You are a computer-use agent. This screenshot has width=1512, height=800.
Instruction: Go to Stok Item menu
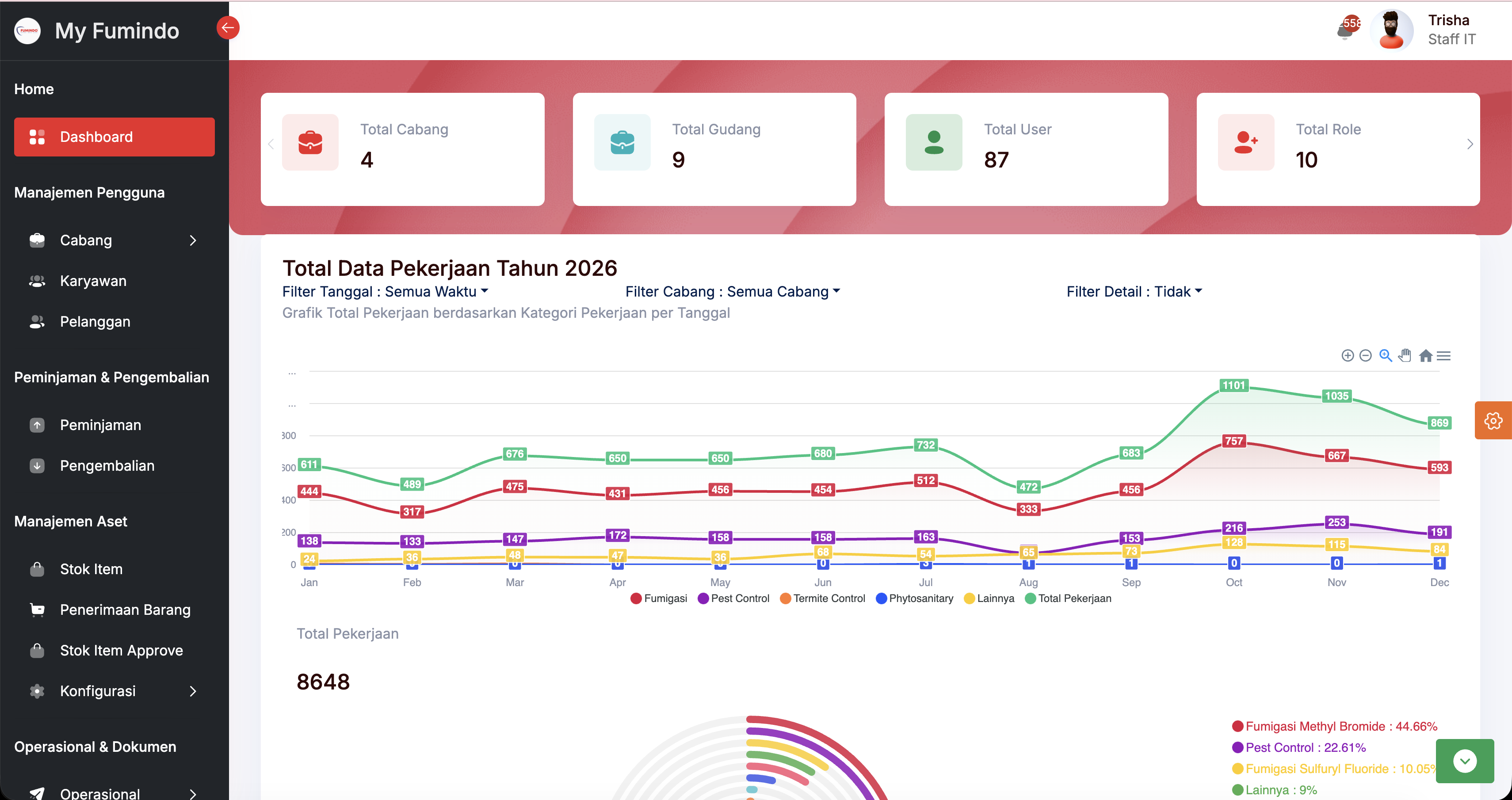(91, 569)
